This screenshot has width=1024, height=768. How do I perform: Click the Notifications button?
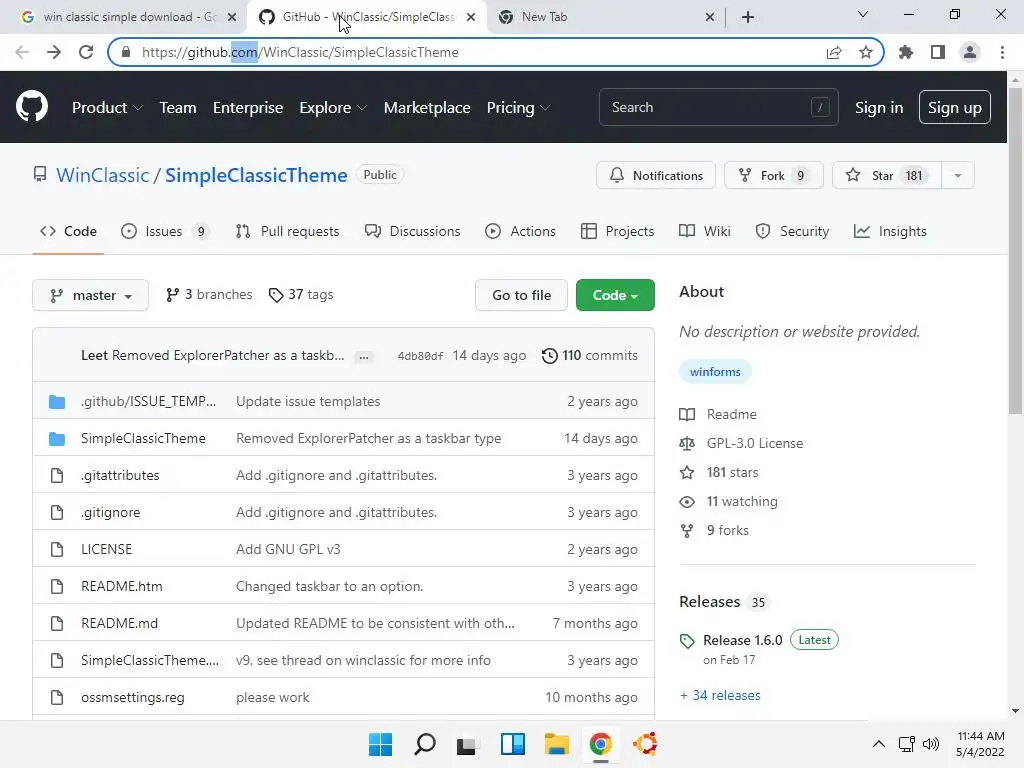[x=656, y=175]
